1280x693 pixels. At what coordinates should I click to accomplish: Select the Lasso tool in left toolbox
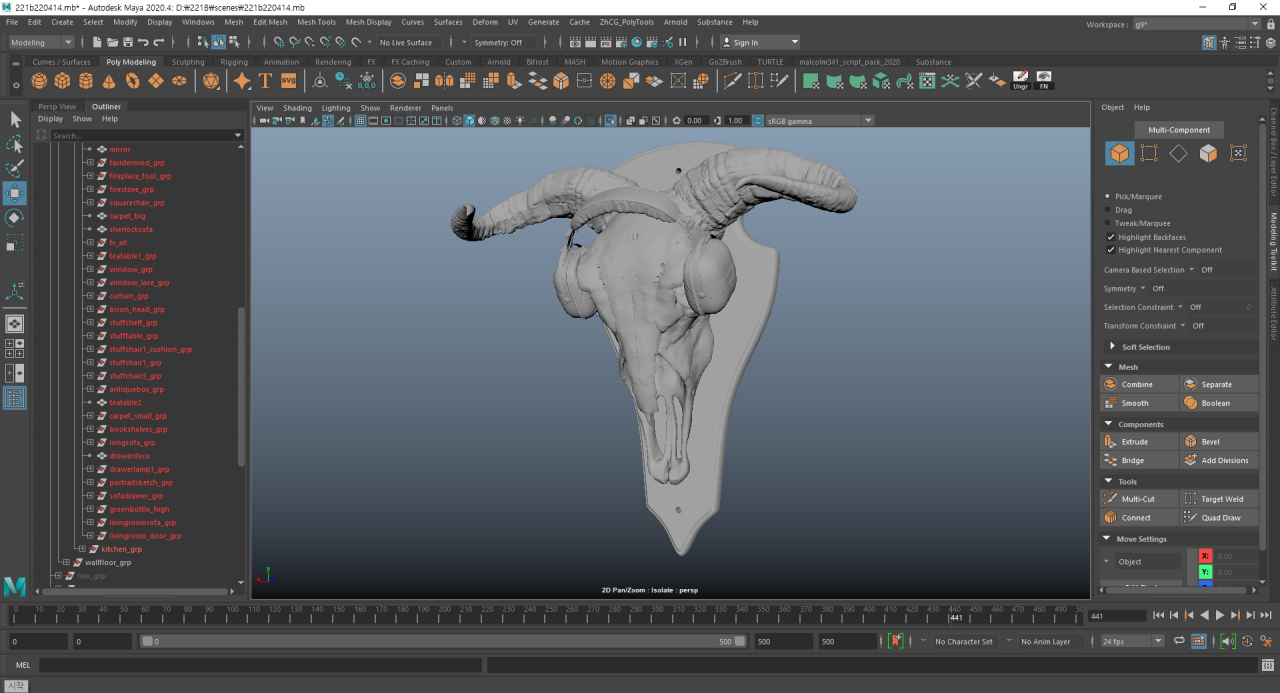[x=15, y=144]
